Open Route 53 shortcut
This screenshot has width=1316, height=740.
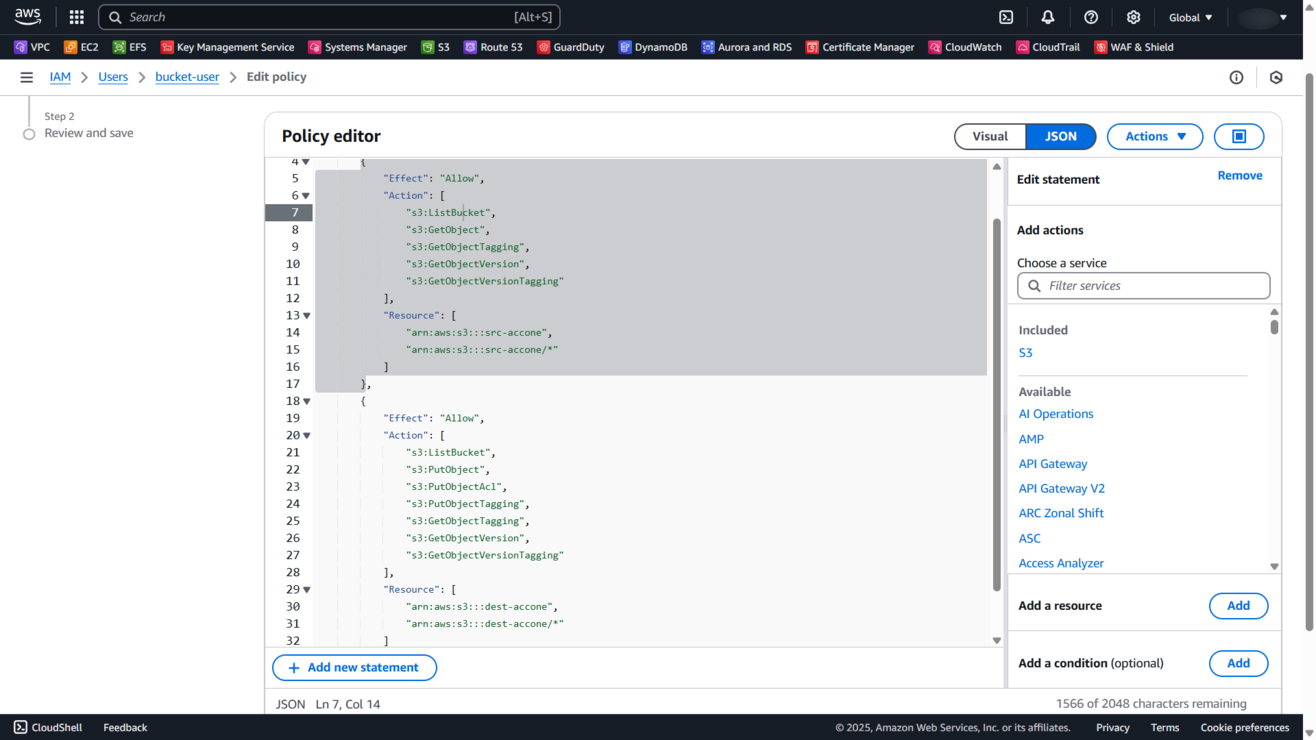(x=493, y=47)
